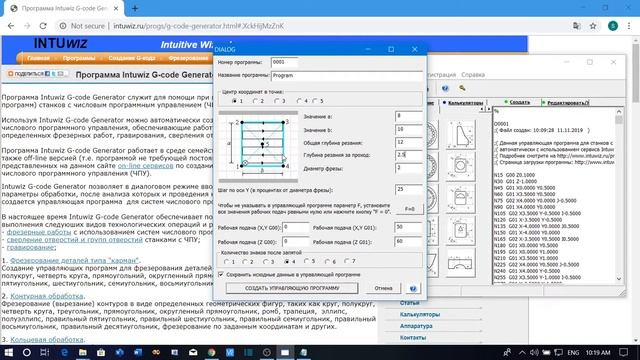Set coordinate center to point 5
This screenshot has width=640, height=360.
[315, 101]
